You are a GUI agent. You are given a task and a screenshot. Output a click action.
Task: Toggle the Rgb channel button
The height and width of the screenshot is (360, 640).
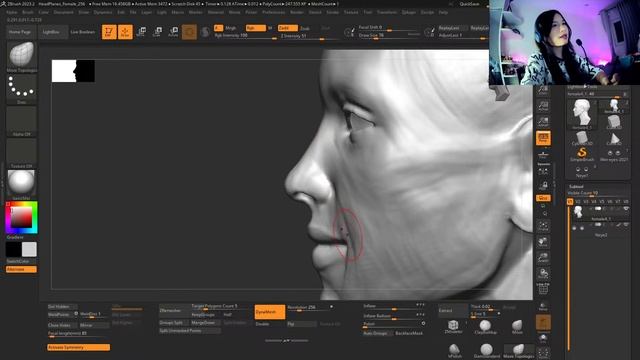[x=256, y=28]
